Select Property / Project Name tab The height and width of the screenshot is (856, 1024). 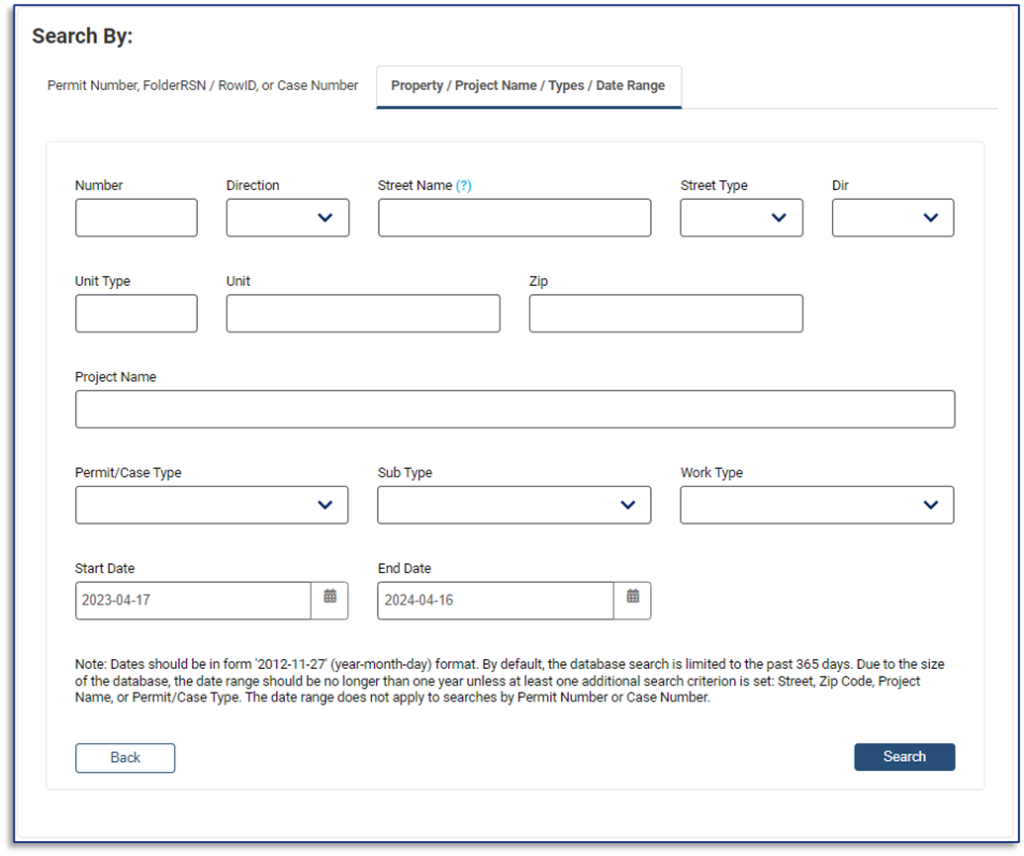(528, 86)
